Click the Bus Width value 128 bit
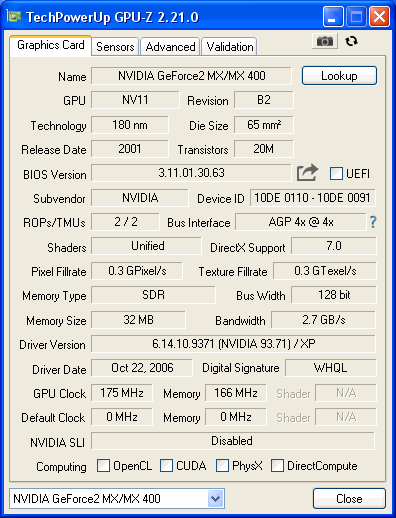The image size is (396, 518). pyautogui.click(x=334, y=295)
